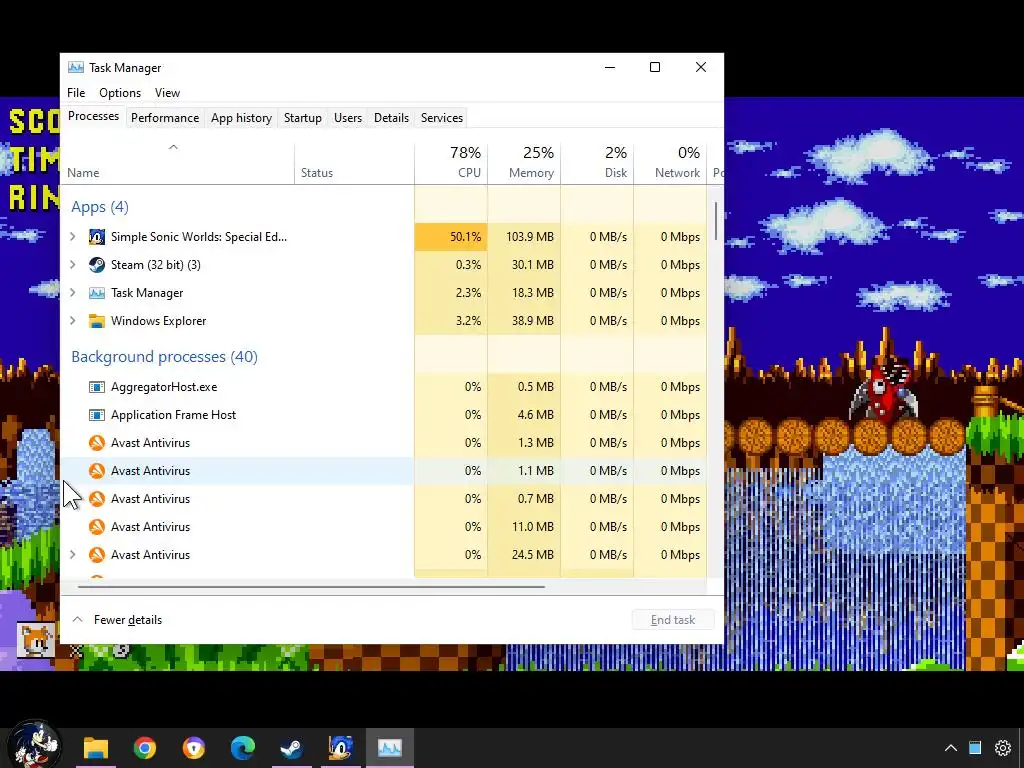1024x768 pixels.
Task: Collapse view with Fewer details
Action: (118, 620)
